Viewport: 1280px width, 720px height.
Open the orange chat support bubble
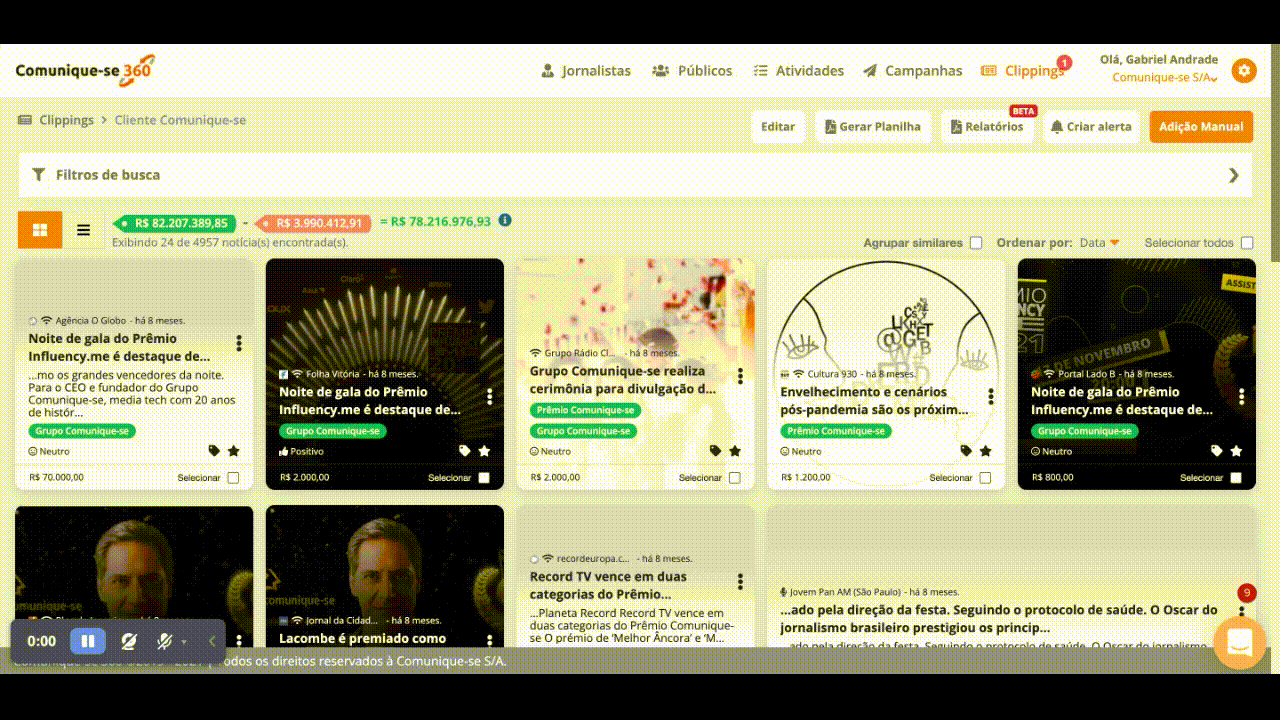[1239, 643]
